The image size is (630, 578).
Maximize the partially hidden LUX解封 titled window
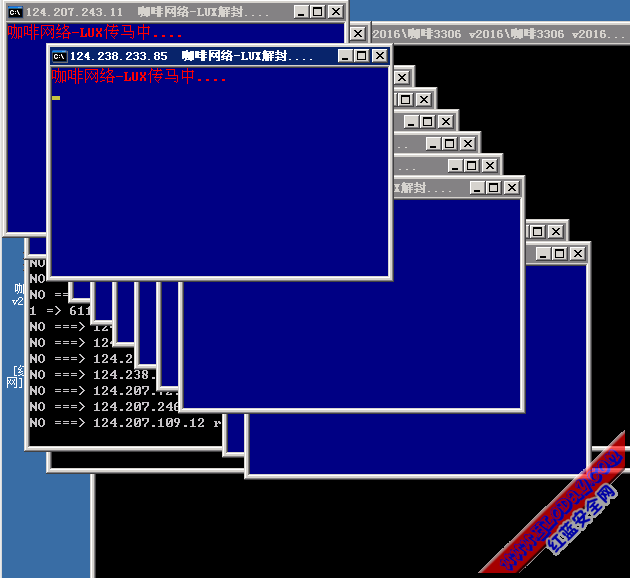point(494,187)
